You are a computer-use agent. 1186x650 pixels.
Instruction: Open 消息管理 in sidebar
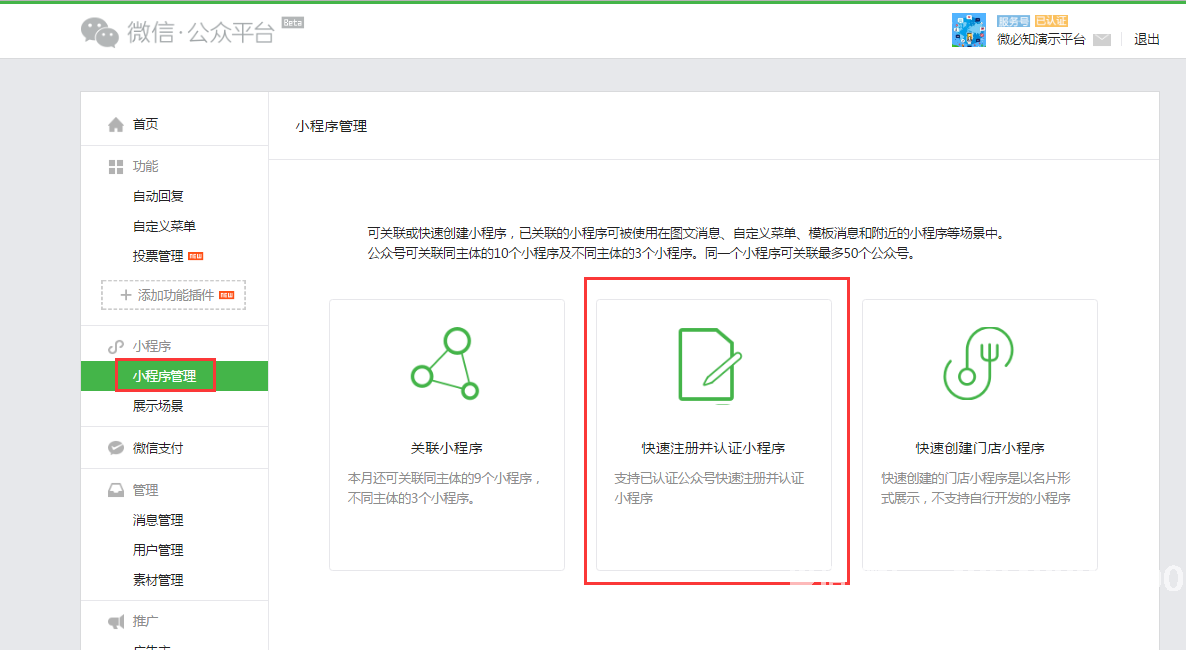(158, 520)
